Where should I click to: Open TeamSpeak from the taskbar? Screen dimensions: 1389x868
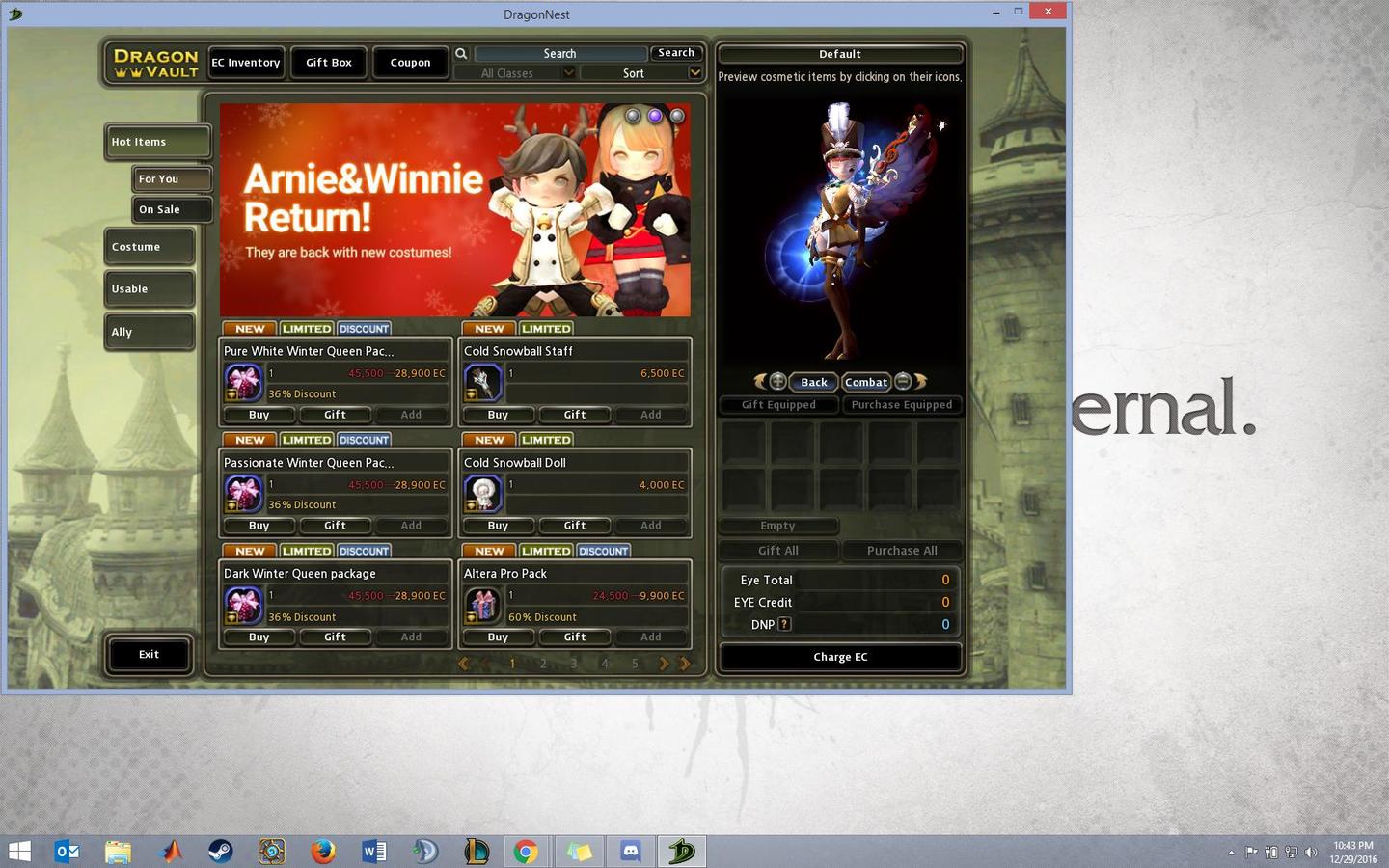424,852
